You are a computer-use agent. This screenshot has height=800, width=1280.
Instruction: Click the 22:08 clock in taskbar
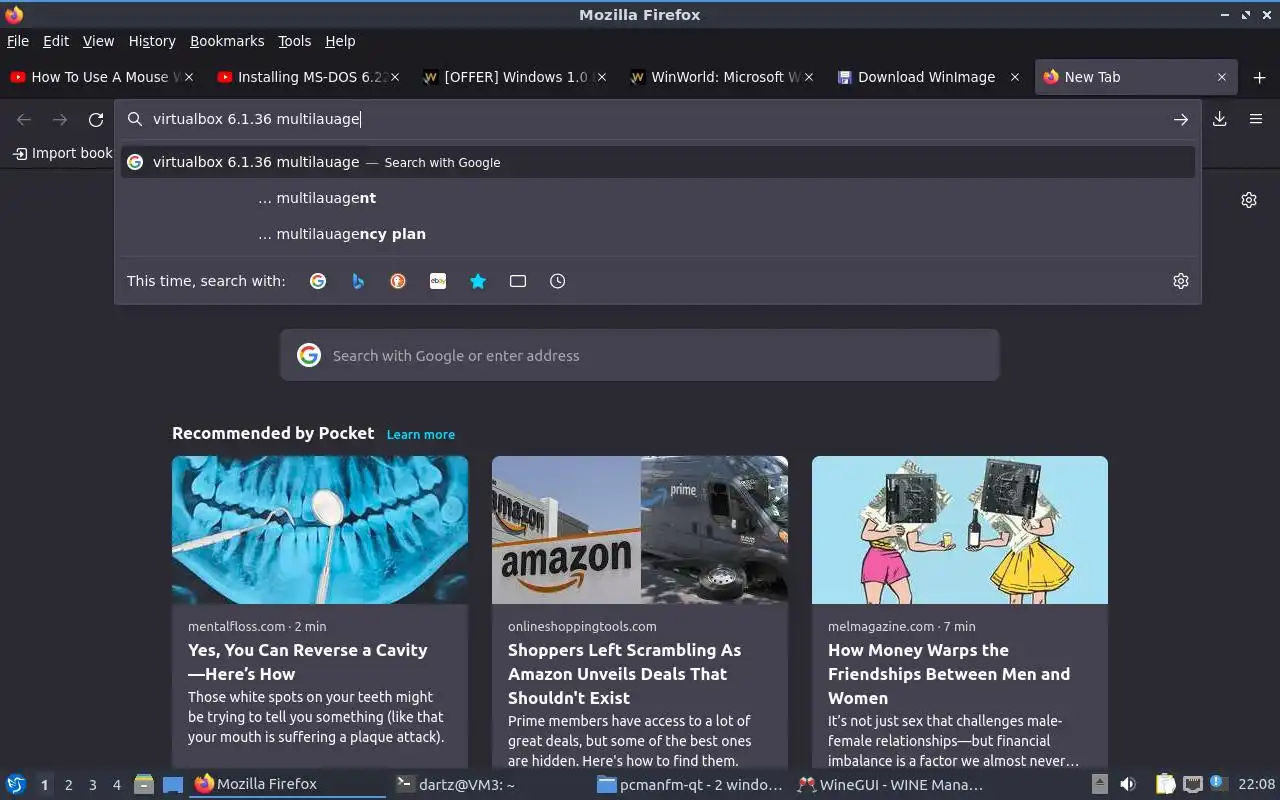click(1256, 785)
